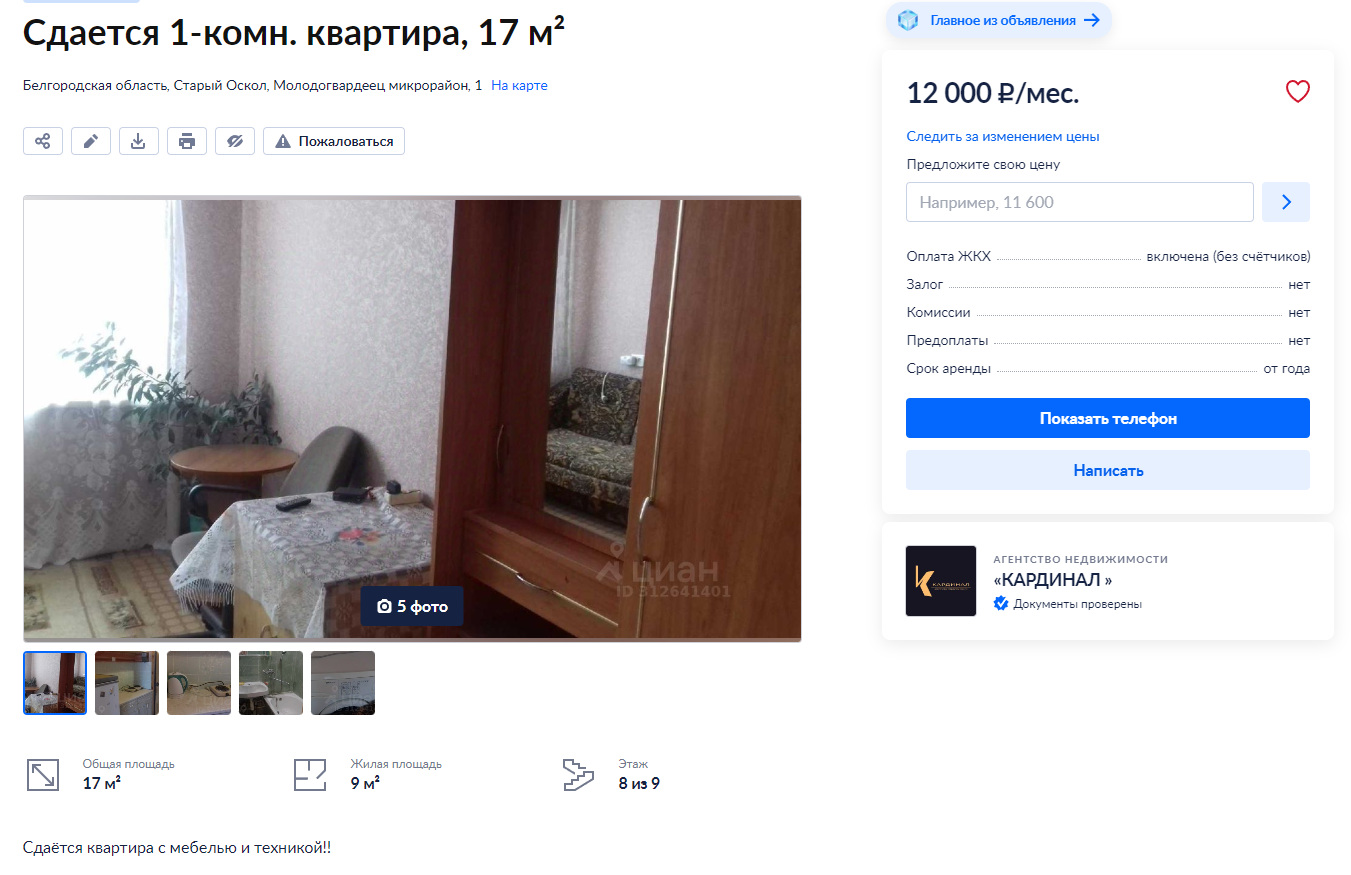The width and height of the screenshot is (1351, 875).
Task: Click the Пожаловаться report button
Action: pos(334,141)
